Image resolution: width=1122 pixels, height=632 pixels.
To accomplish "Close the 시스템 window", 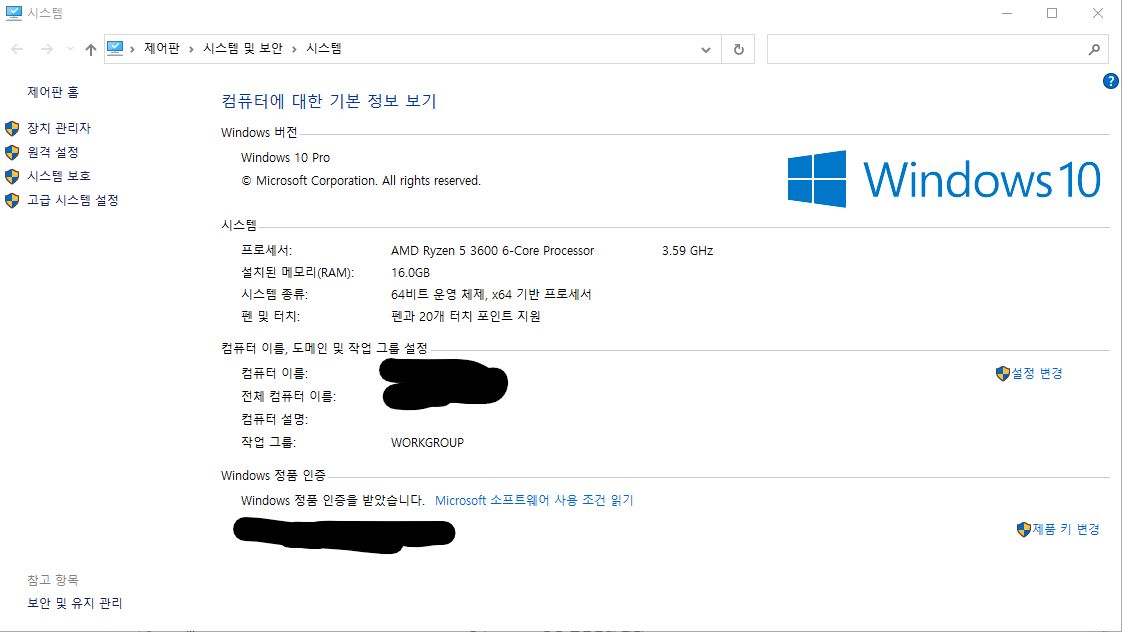I will point(1098,13).
